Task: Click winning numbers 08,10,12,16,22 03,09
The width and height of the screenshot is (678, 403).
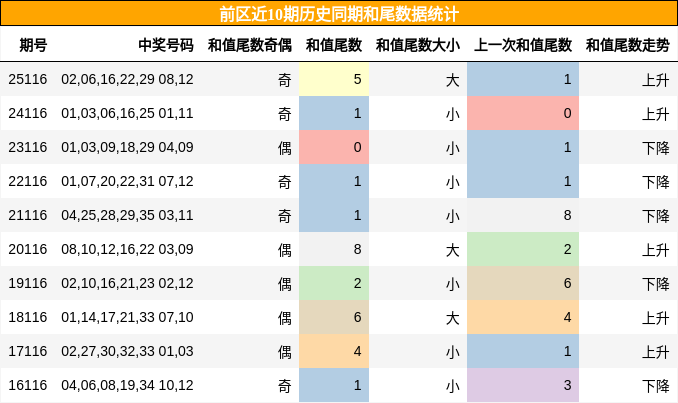Action: click(x=127, y=249)
